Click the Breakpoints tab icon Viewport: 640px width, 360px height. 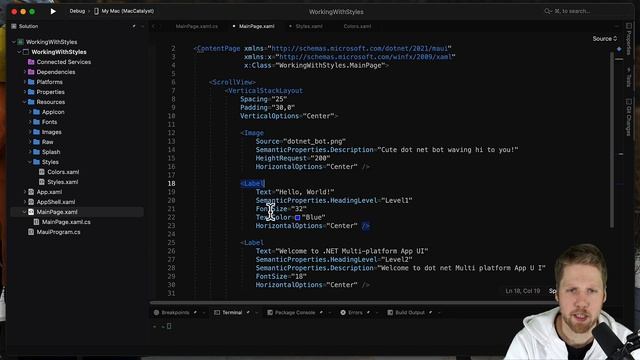156,313
